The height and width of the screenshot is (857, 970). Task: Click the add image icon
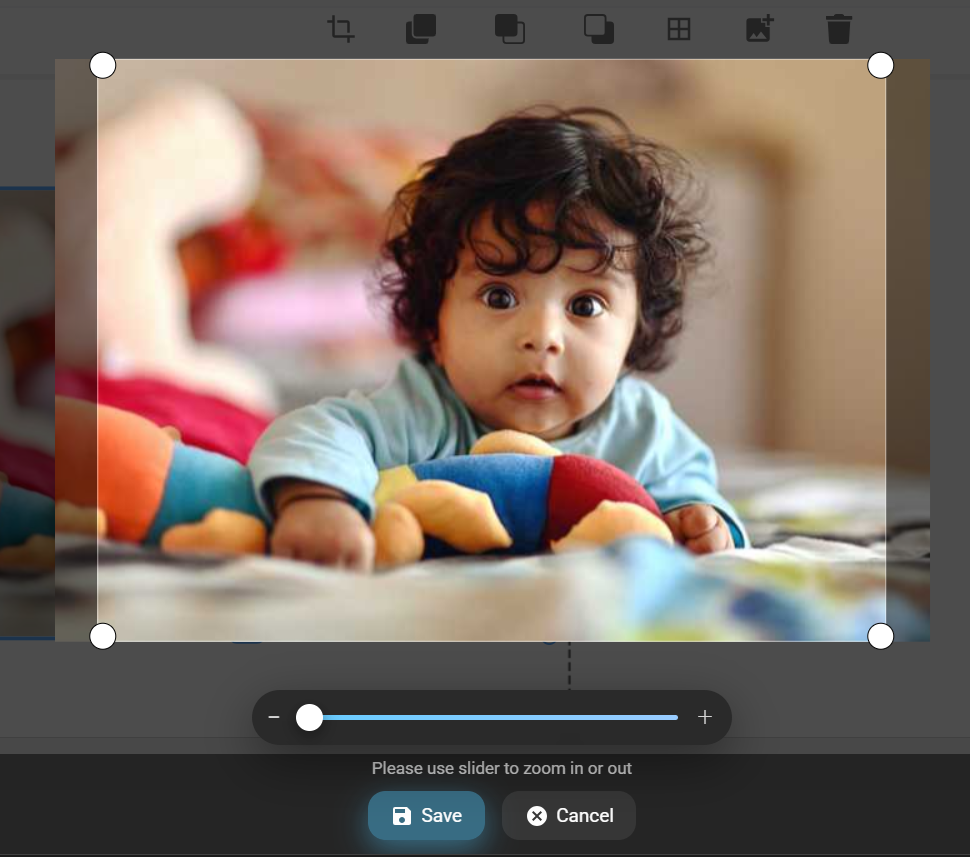tap(760, 29)
